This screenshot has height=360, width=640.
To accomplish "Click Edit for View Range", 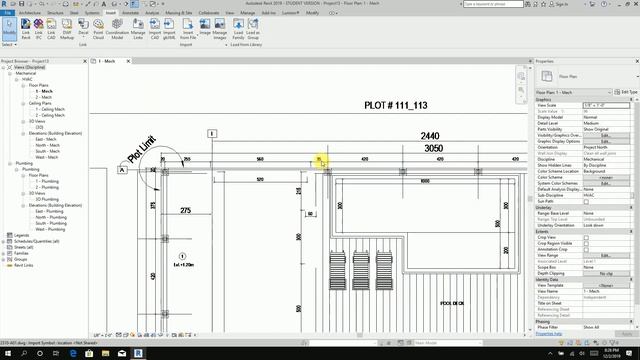I will click(x=606, y=256).
